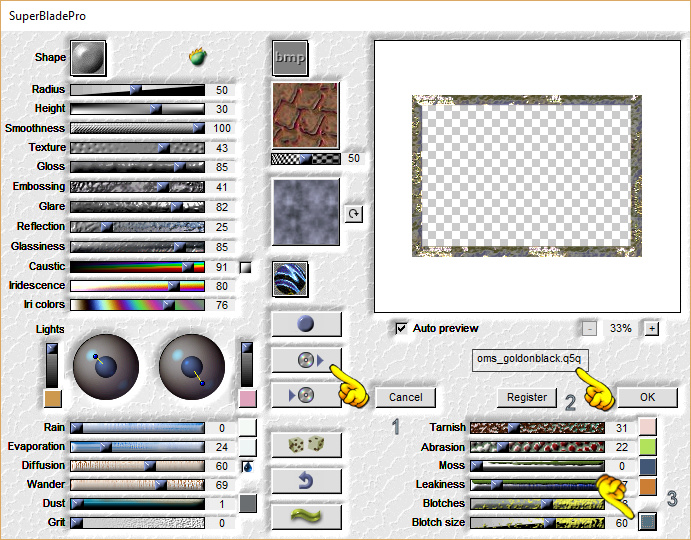Open the orange Leakiness color swatch
This screenshot has width=691, height=540.
coord(648,487)
